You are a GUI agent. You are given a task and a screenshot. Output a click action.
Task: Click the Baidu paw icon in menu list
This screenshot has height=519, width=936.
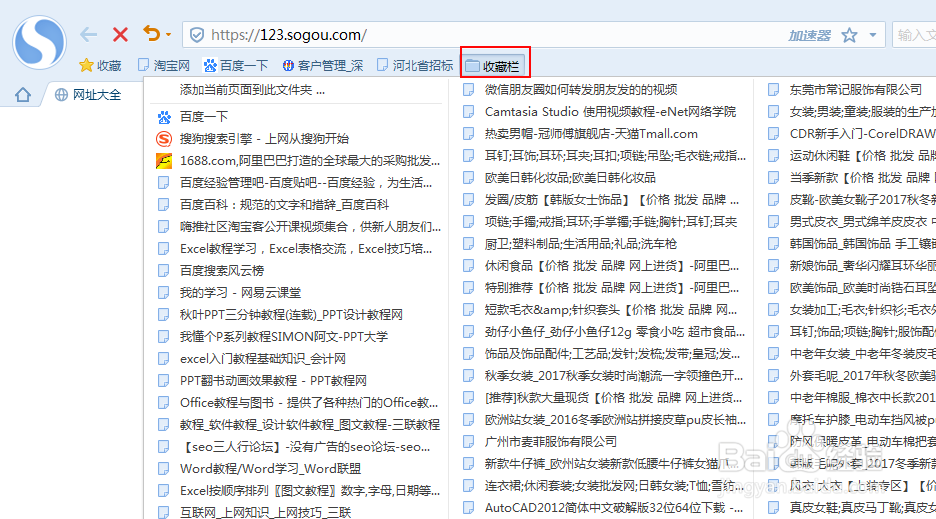coord(164,116)
